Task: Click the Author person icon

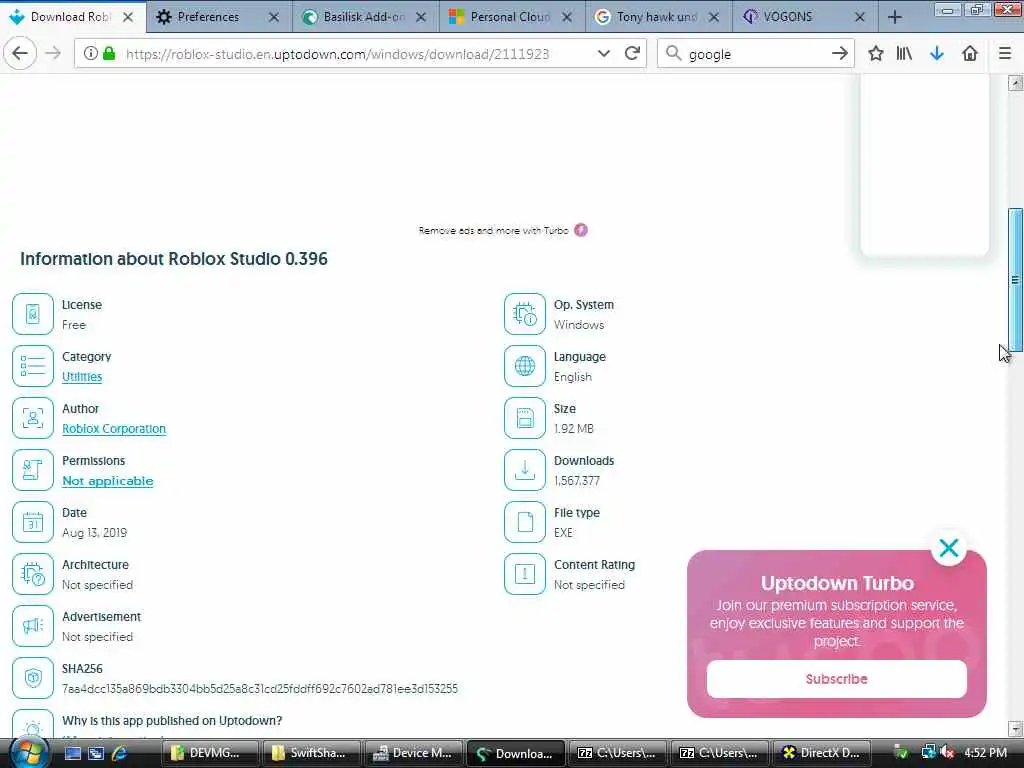Action: click(33, 418)
